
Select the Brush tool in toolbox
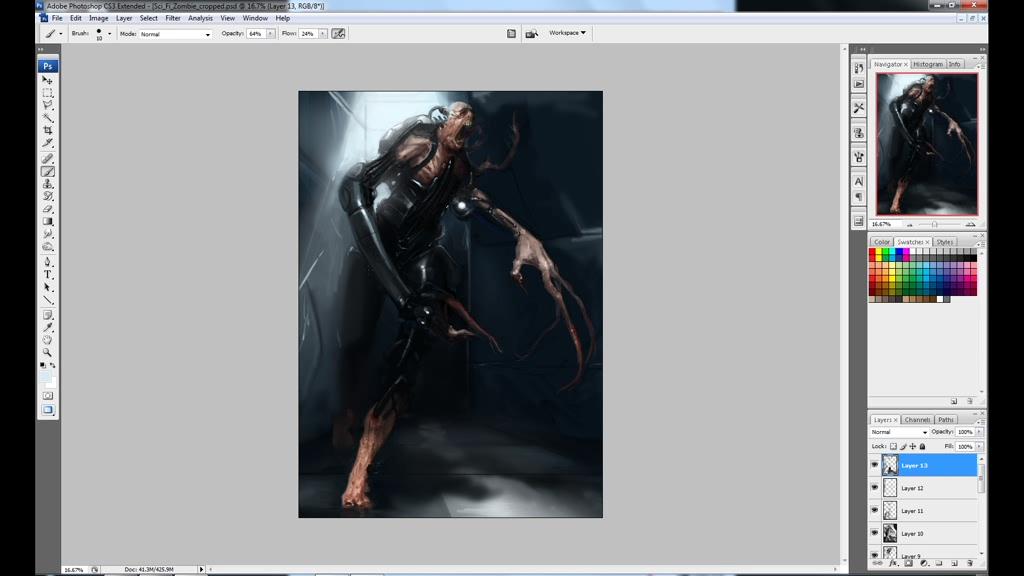point(47,171)
